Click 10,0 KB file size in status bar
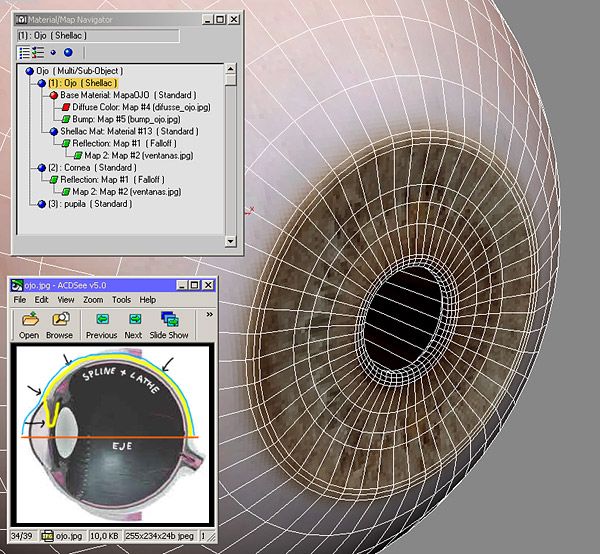This screenshot has height=554, width=600. point(104,536)
